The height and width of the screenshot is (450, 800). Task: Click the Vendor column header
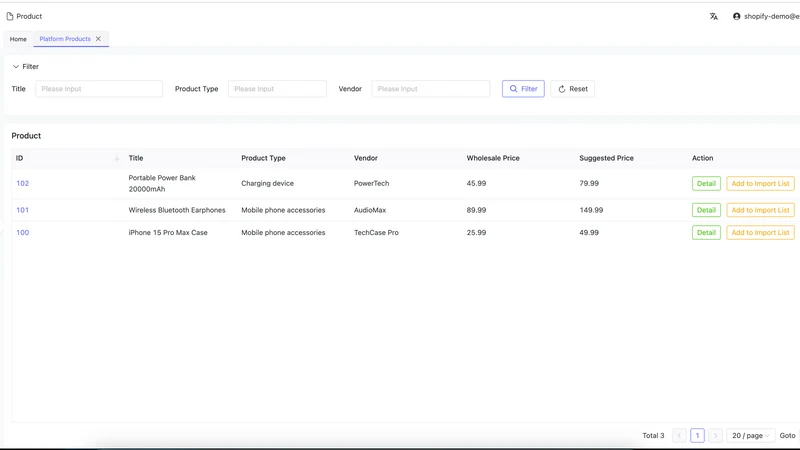366,158
